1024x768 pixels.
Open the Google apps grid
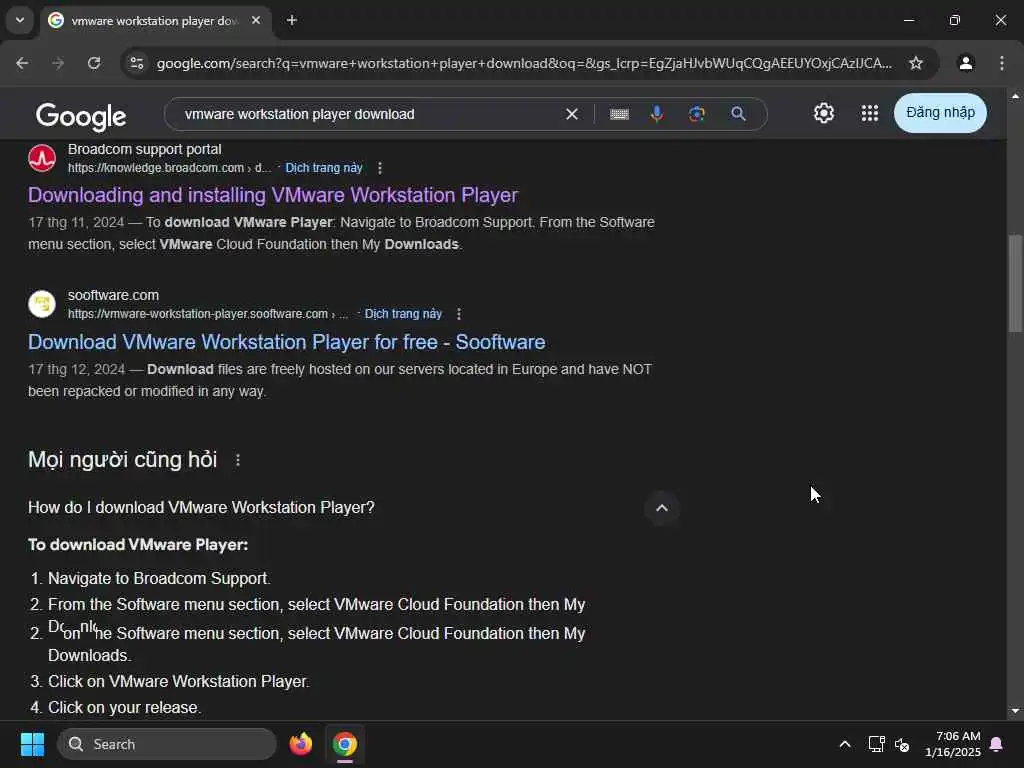(x=869, y=113)
